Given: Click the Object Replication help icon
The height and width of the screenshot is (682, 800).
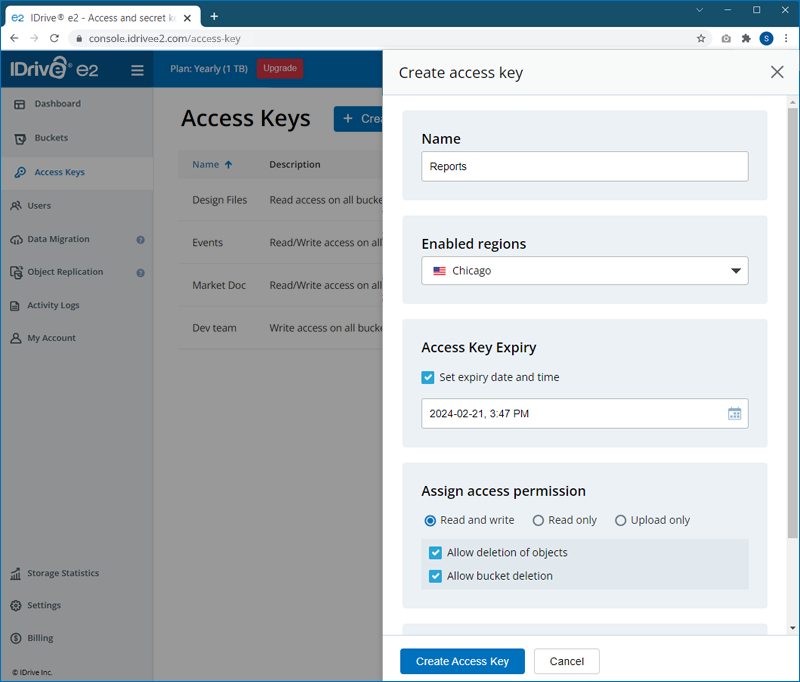Looking at the screenshot, I should (x=141, y=272).
